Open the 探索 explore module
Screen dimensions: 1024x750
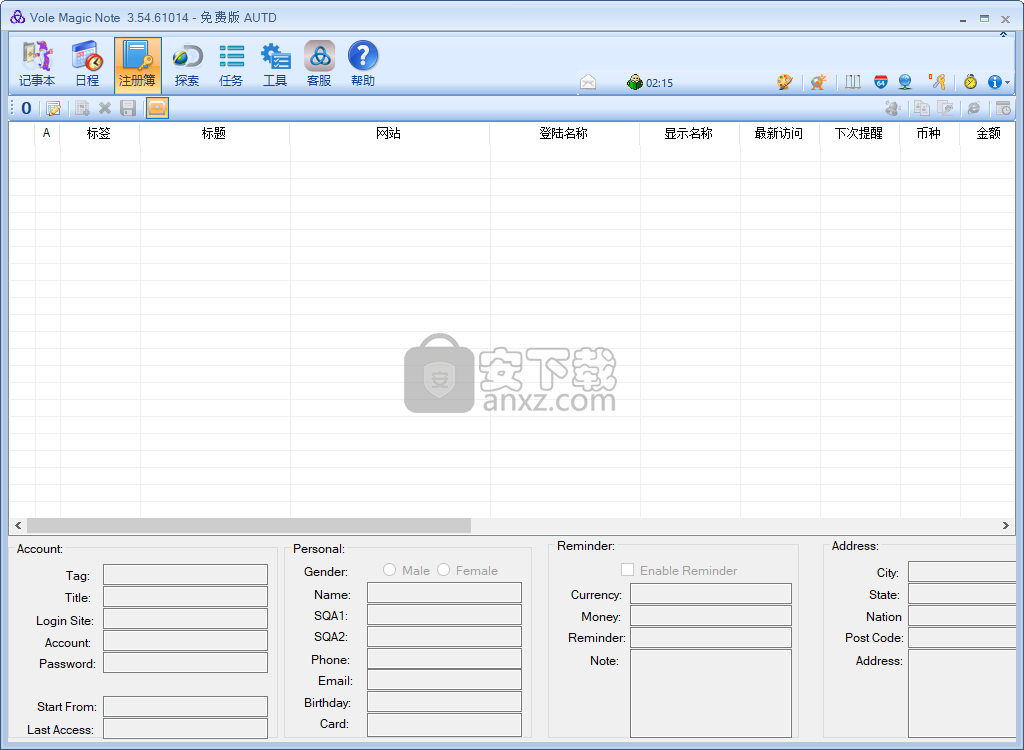(187, 65)
